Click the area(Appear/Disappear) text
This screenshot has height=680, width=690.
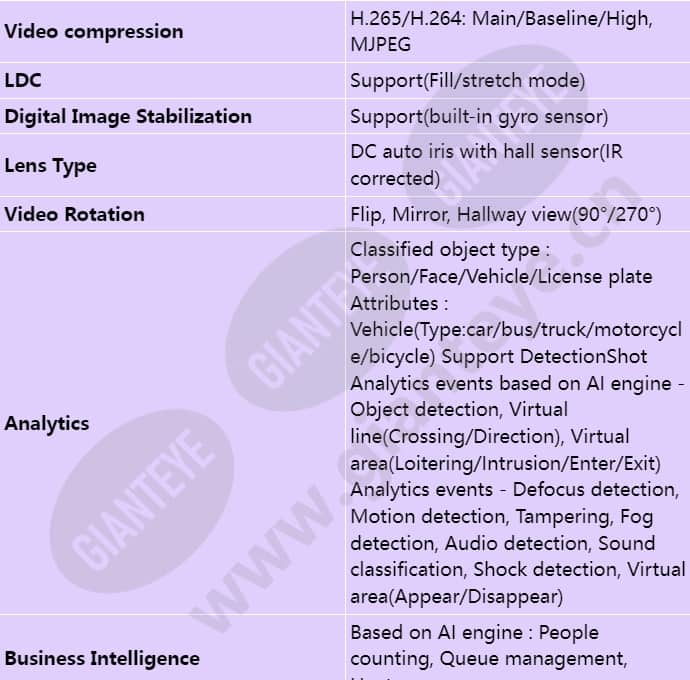pos(457,597)
